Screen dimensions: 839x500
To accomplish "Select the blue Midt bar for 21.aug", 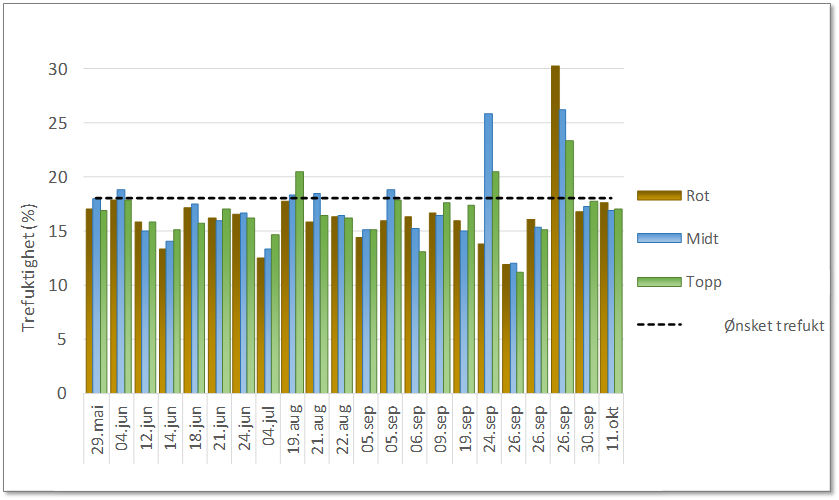I will click(317, 293).
